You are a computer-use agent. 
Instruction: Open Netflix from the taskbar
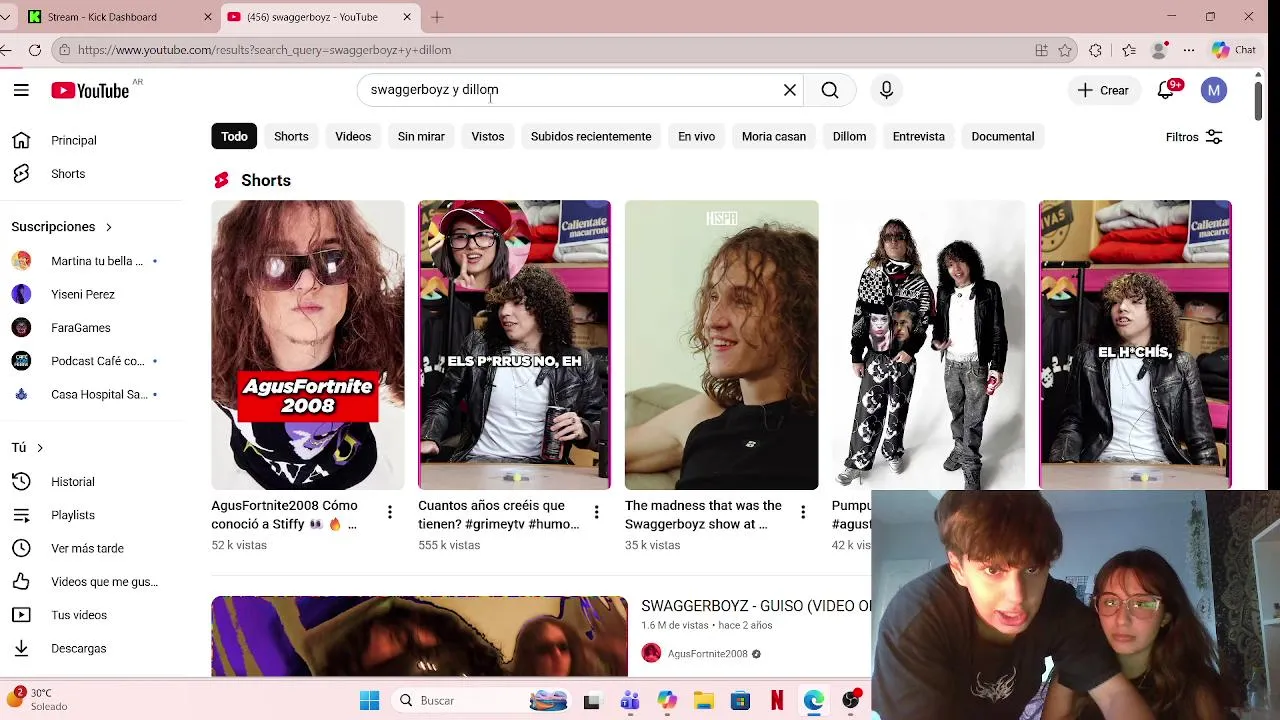777,701
